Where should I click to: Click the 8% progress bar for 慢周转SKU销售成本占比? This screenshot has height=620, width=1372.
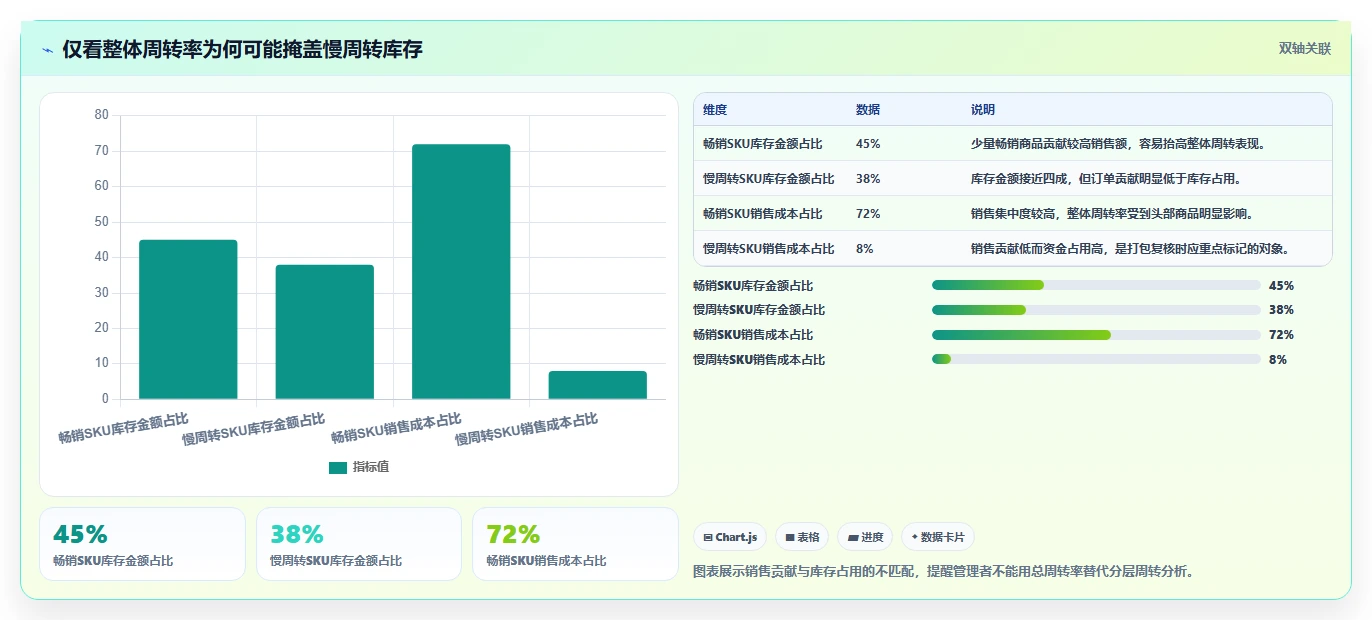(x=1096, y=359)
